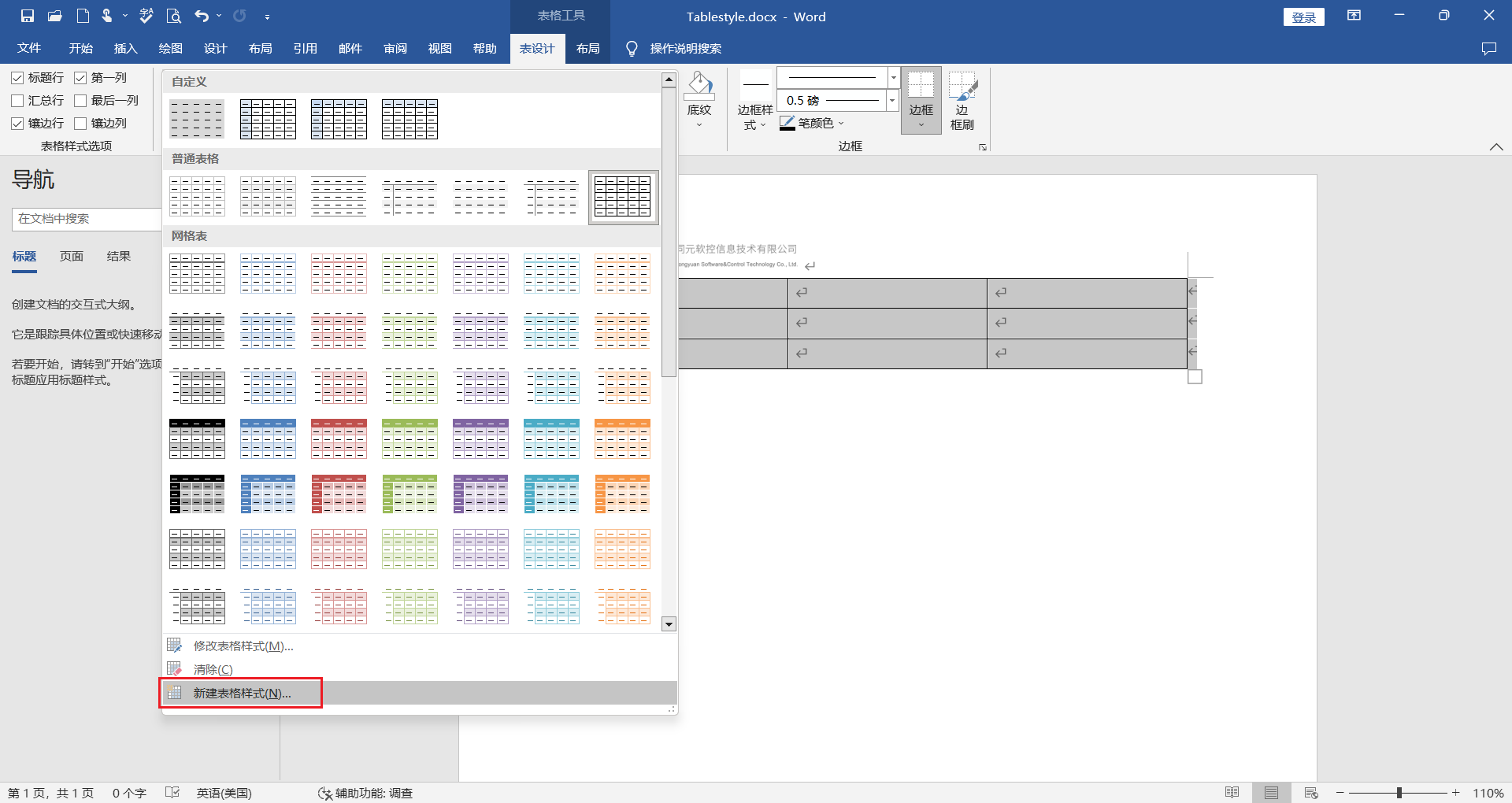Click the Comments speech bubble icon
Viewport: 1512px width, 803px height.
coord(1488,49)
